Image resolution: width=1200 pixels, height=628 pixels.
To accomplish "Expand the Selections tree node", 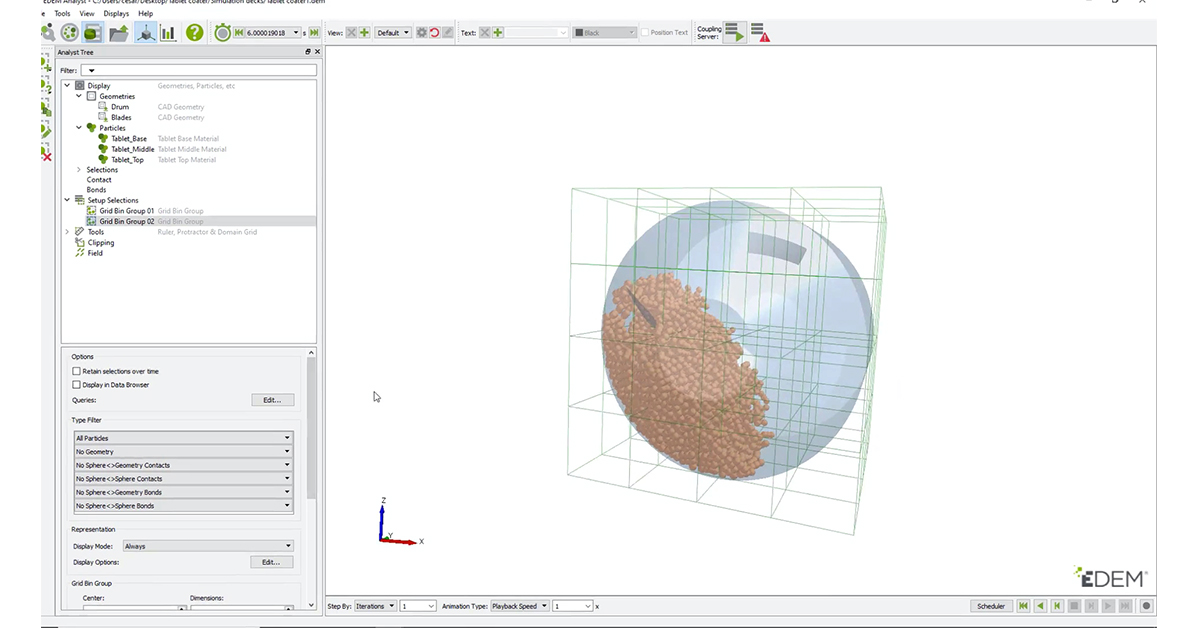I will coord(79,170).
